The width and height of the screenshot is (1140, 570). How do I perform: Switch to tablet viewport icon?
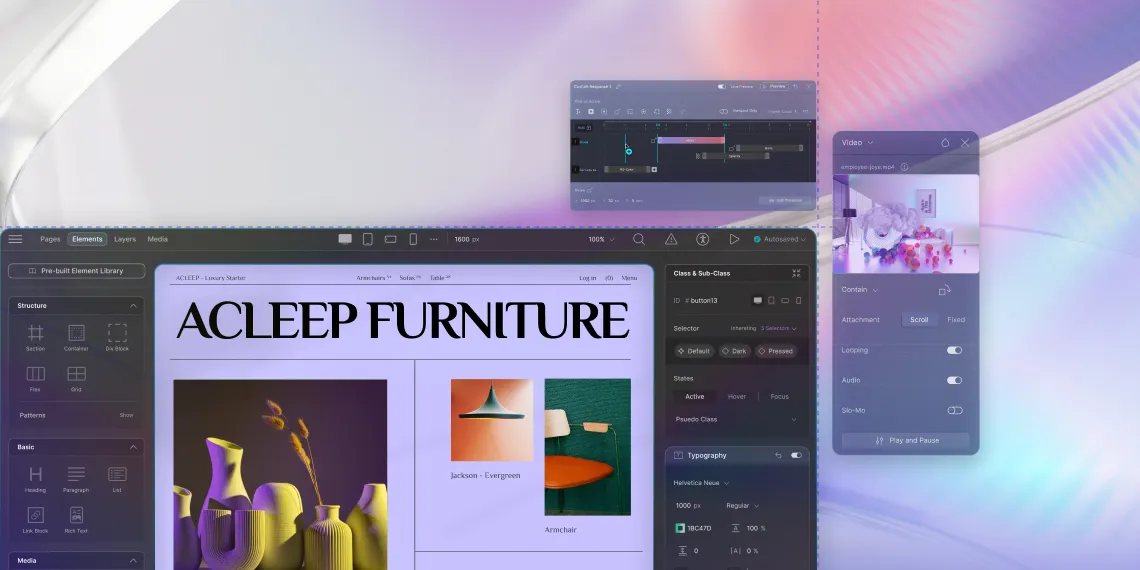367,239
